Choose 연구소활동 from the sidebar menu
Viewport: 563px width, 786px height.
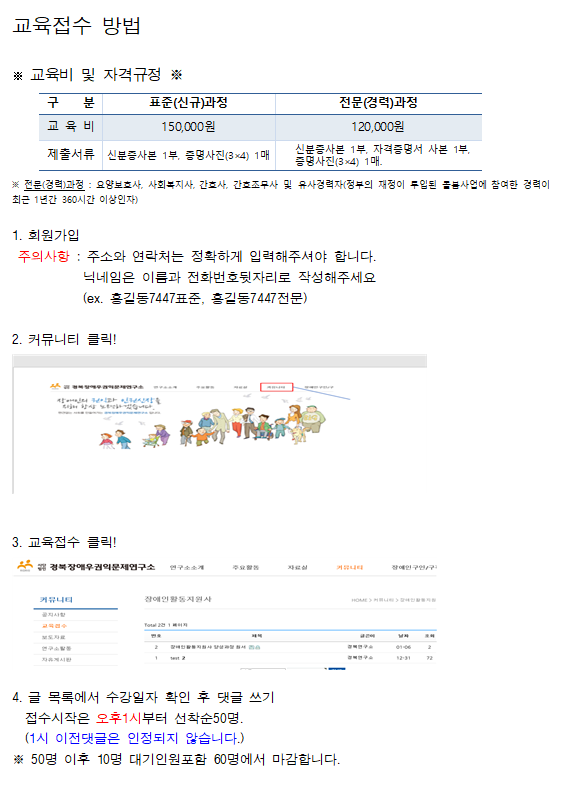point(54,648)
